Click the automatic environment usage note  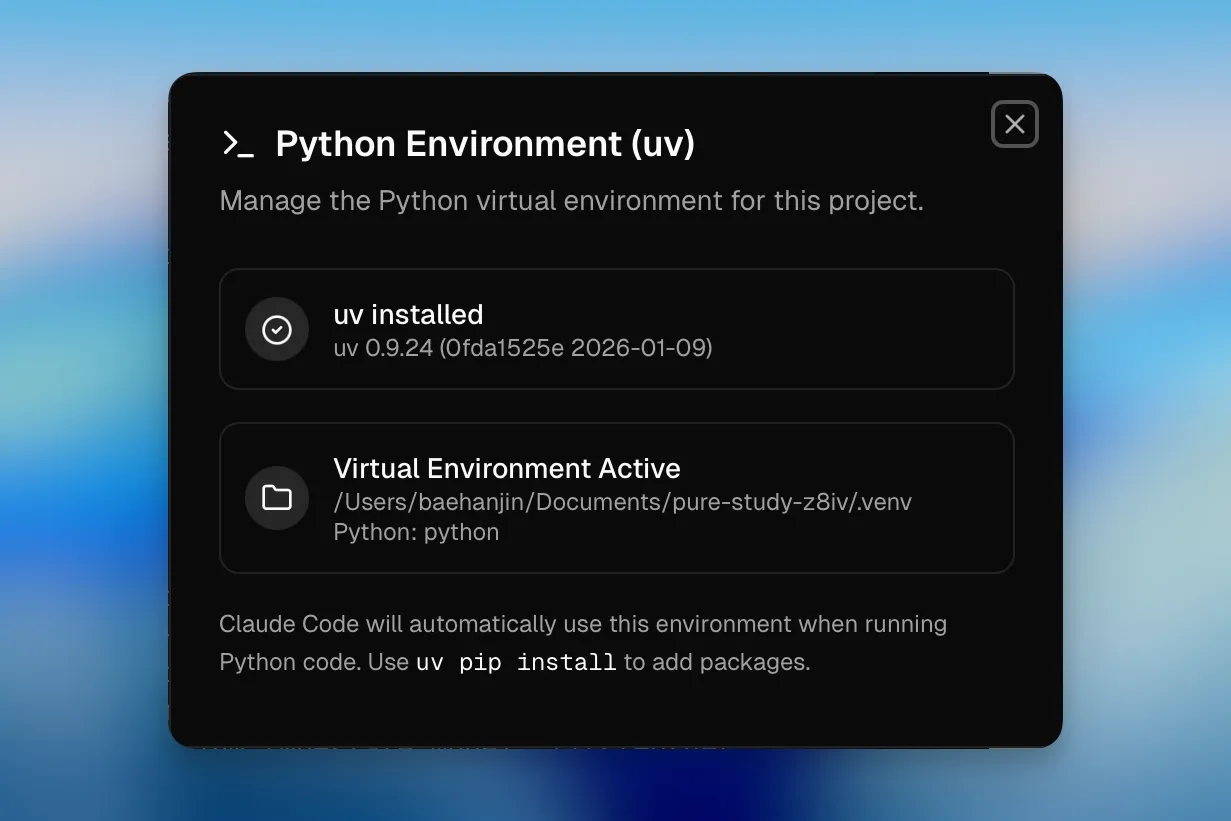pyautogui.click(x=583, y=624)
